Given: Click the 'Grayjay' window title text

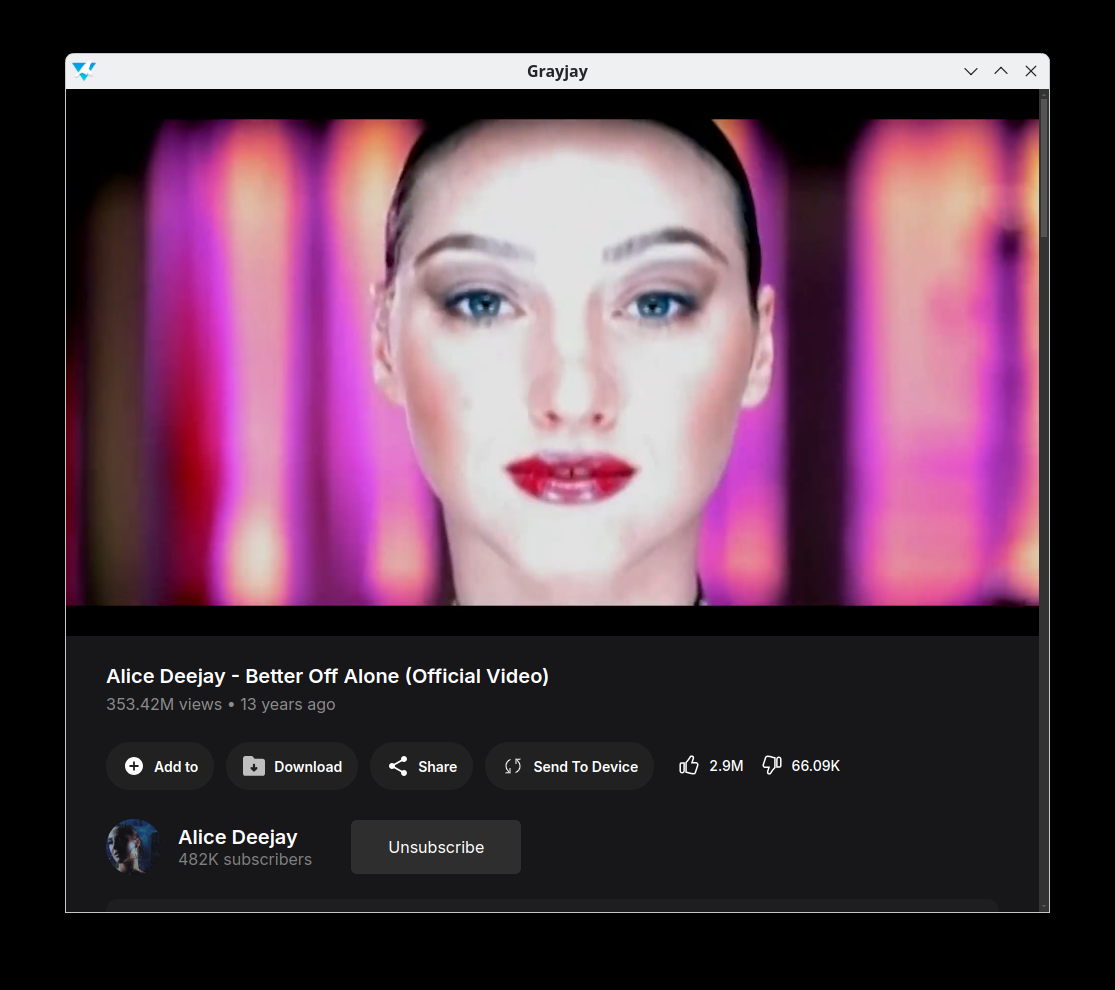Looking at the screenshot, I should (x=558, y=71).
